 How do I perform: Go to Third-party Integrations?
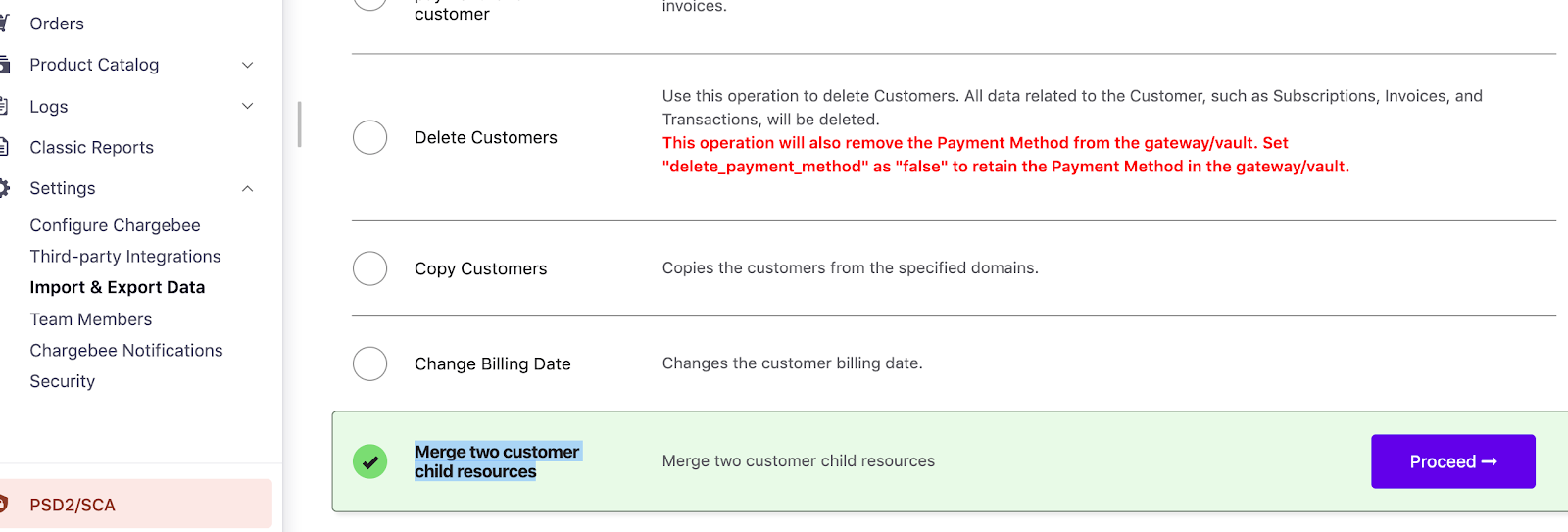coord(125,257)
